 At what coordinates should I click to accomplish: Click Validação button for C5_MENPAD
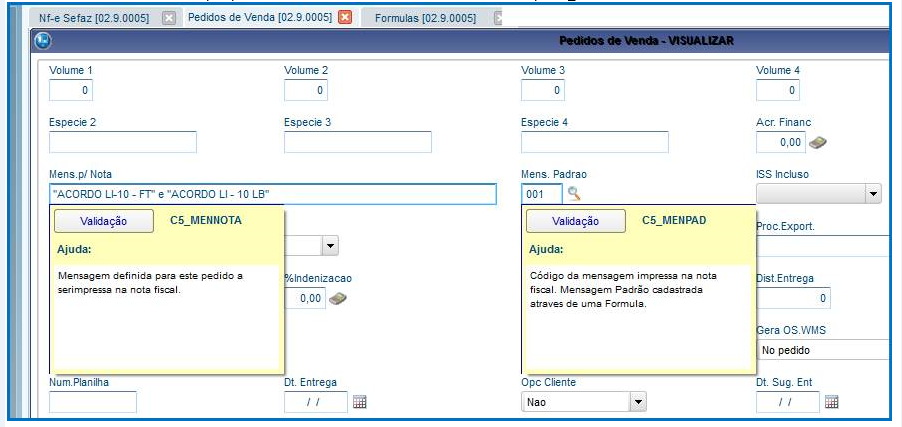(576, 221)
